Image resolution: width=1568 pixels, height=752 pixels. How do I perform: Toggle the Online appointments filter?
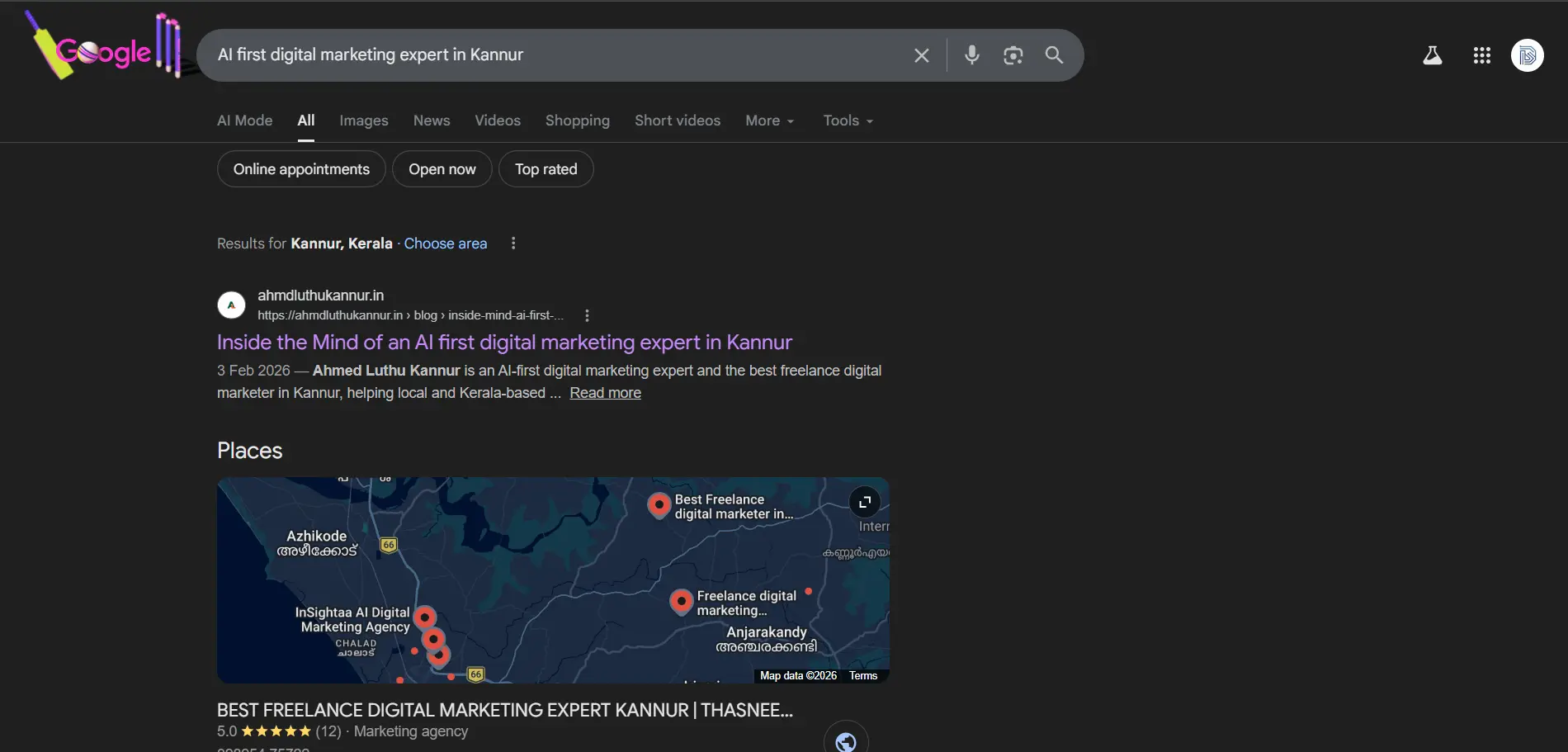pos(301,169)
